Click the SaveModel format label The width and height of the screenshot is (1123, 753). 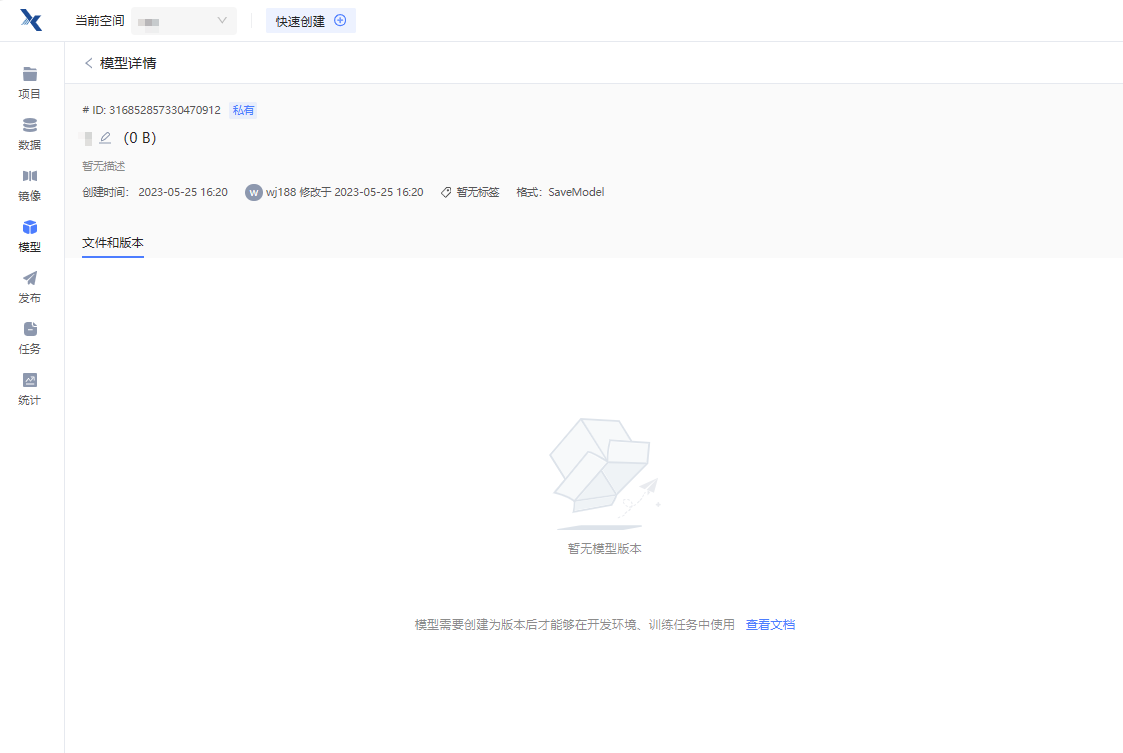tap(576, 192)
